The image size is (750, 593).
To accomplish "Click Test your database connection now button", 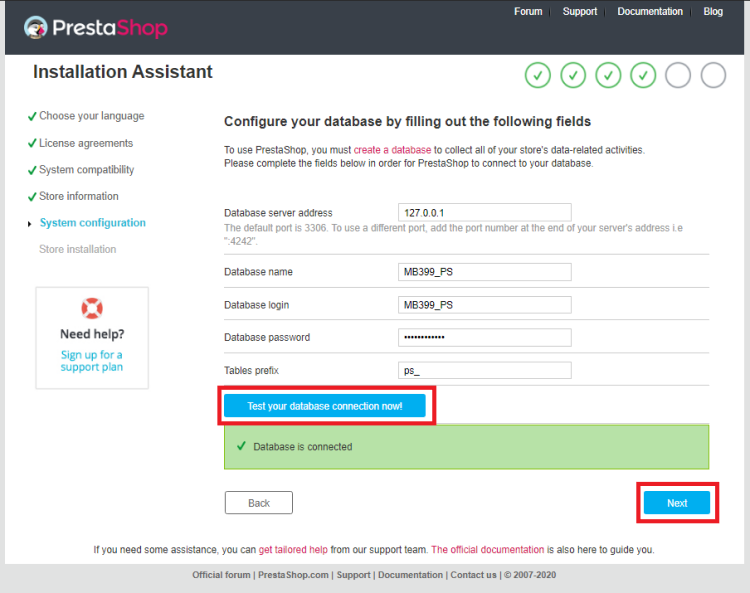I will pos(325,406).
